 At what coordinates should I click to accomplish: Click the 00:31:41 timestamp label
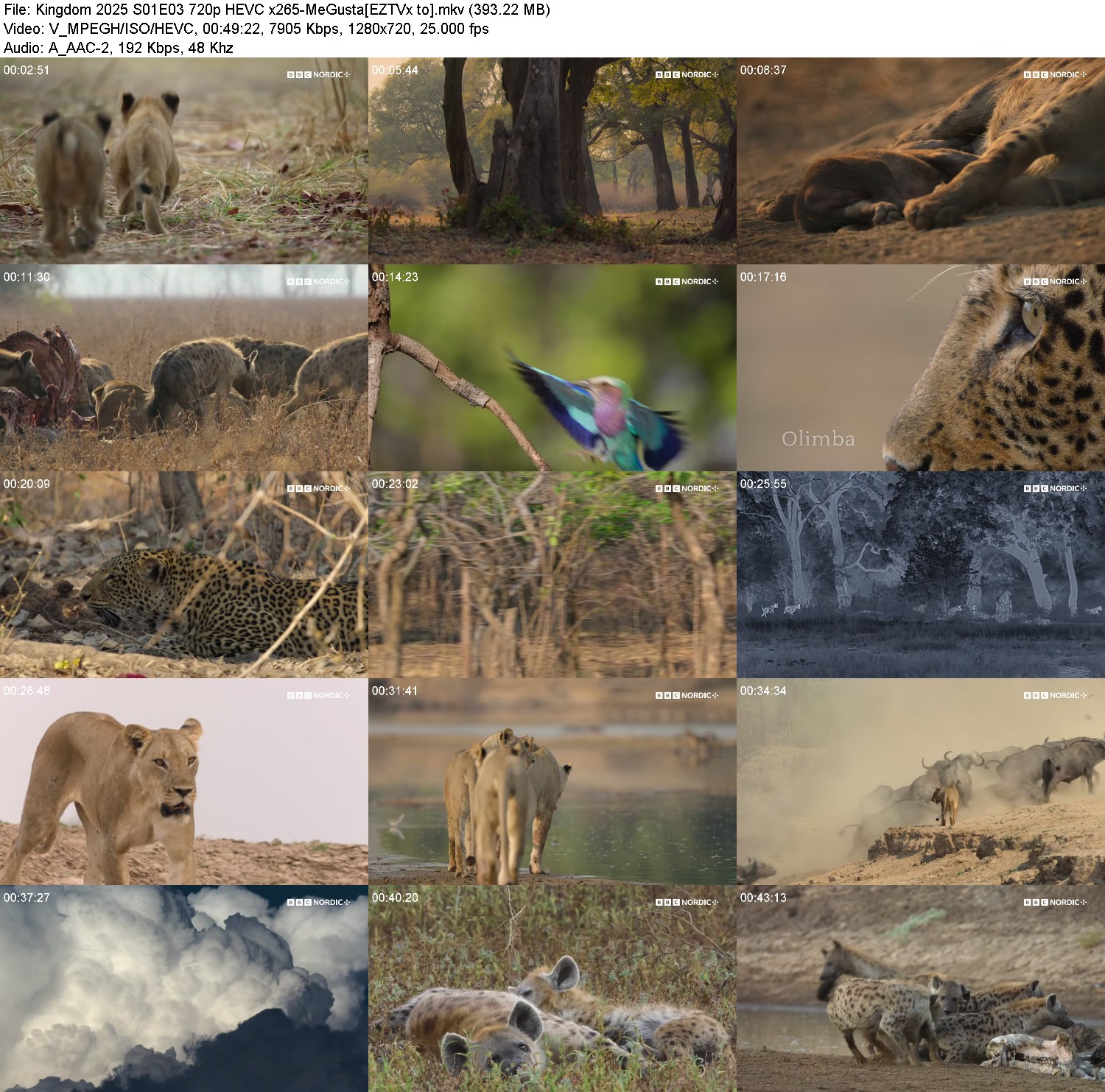[x=395, y=691]
